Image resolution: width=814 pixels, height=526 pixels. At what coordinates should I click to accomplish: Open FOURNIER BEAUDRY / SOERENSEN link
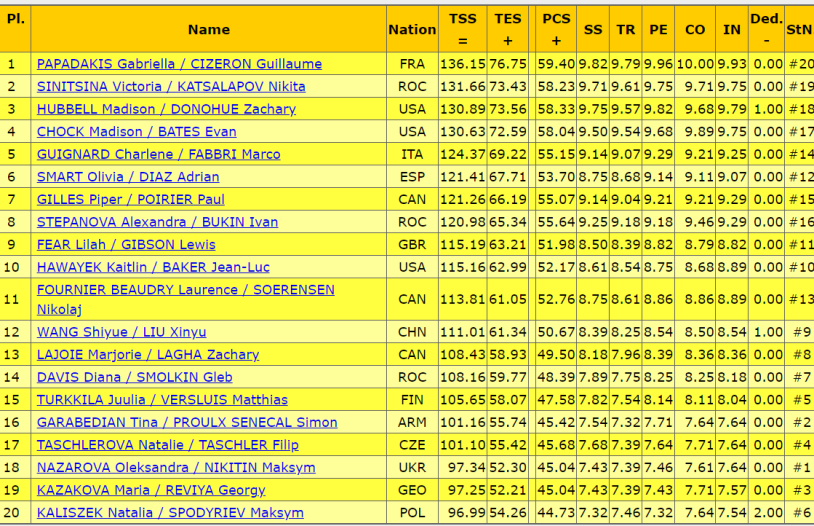coord(185,290)
